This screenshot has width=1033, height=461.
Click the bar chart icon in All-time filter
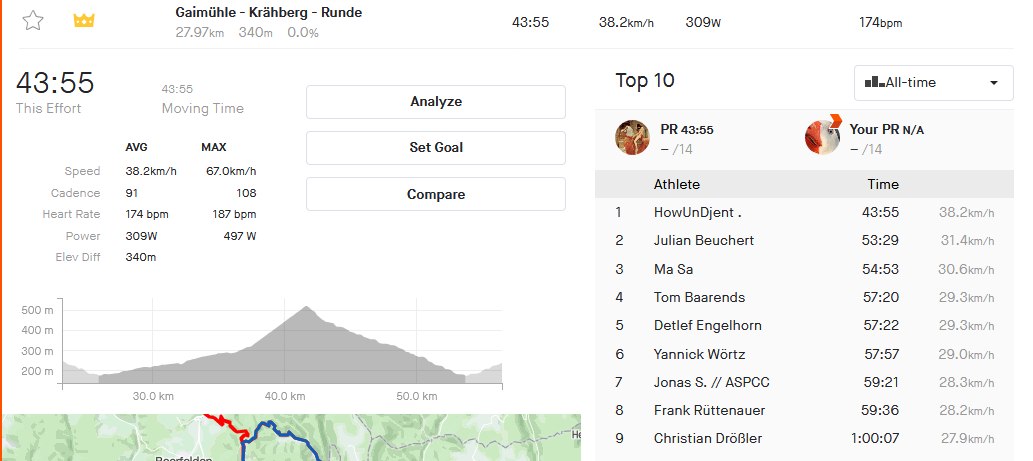click(874, 82)
